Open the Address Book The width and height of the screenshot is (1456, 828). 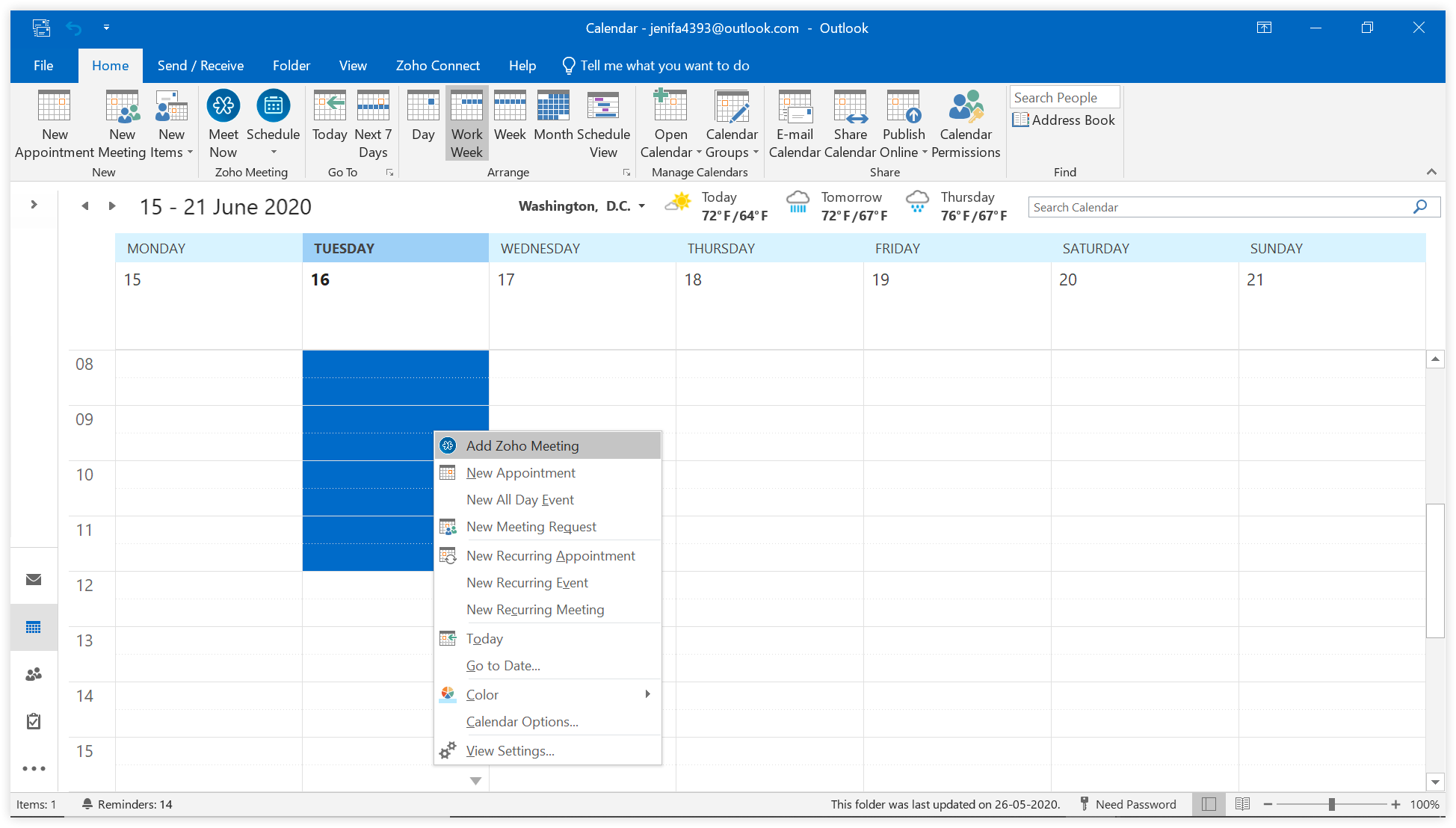(x=1064, y=120)
